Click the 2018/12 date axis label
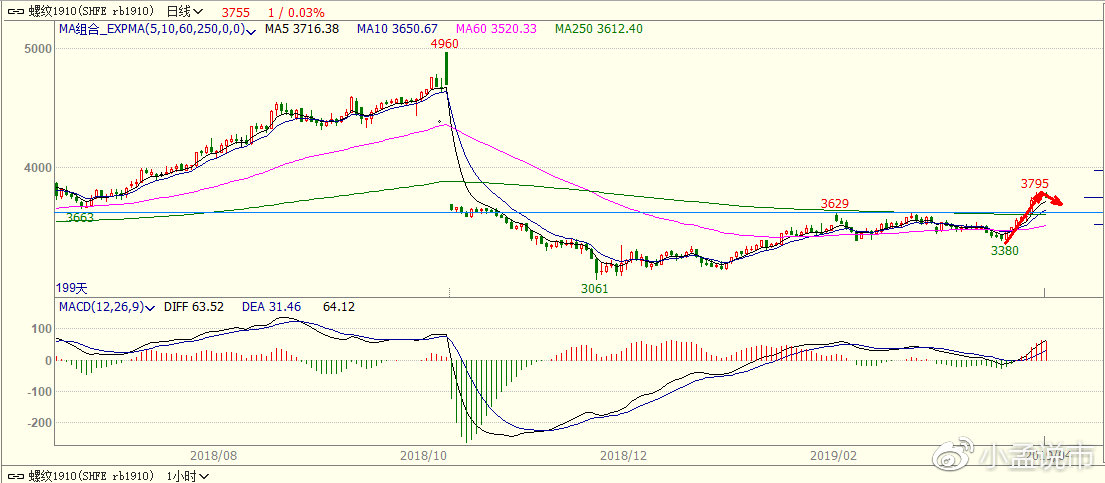Viewport: 1105px width, 483px height. pyautogui.click(x=623, y=456)
